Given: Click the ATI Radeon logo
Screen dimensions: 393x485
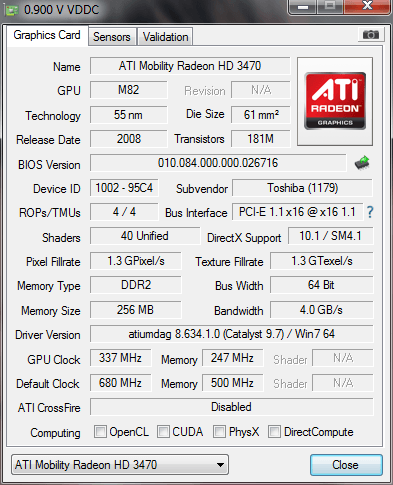Looking at the screenshot, I should (x=335, y=101).
